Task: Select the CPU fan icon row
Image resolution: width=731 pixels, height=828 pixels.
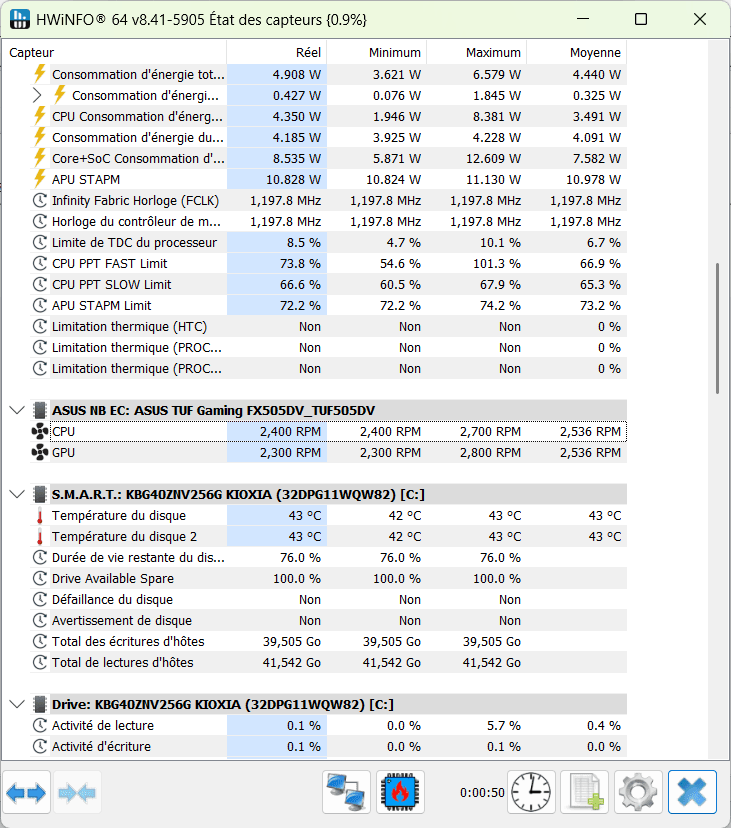Action: [x=40, y=432]
